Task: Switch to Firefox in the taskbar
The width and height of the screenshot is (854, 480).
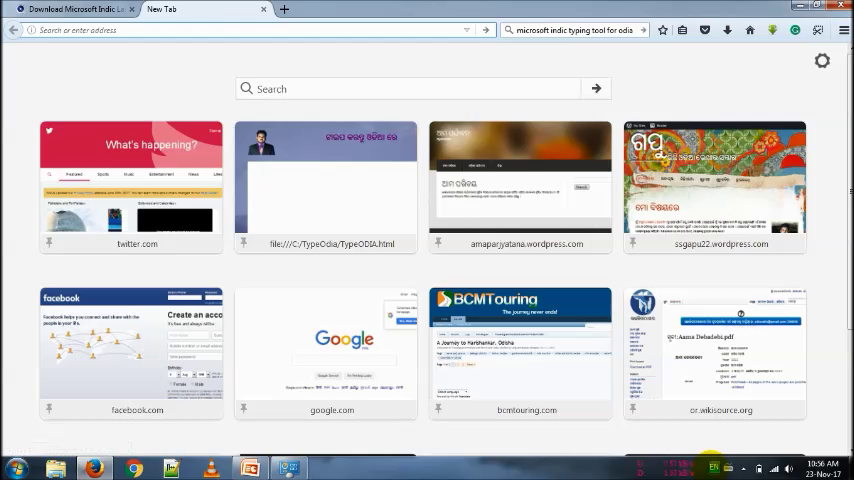Action: click(x=94, y=469)
